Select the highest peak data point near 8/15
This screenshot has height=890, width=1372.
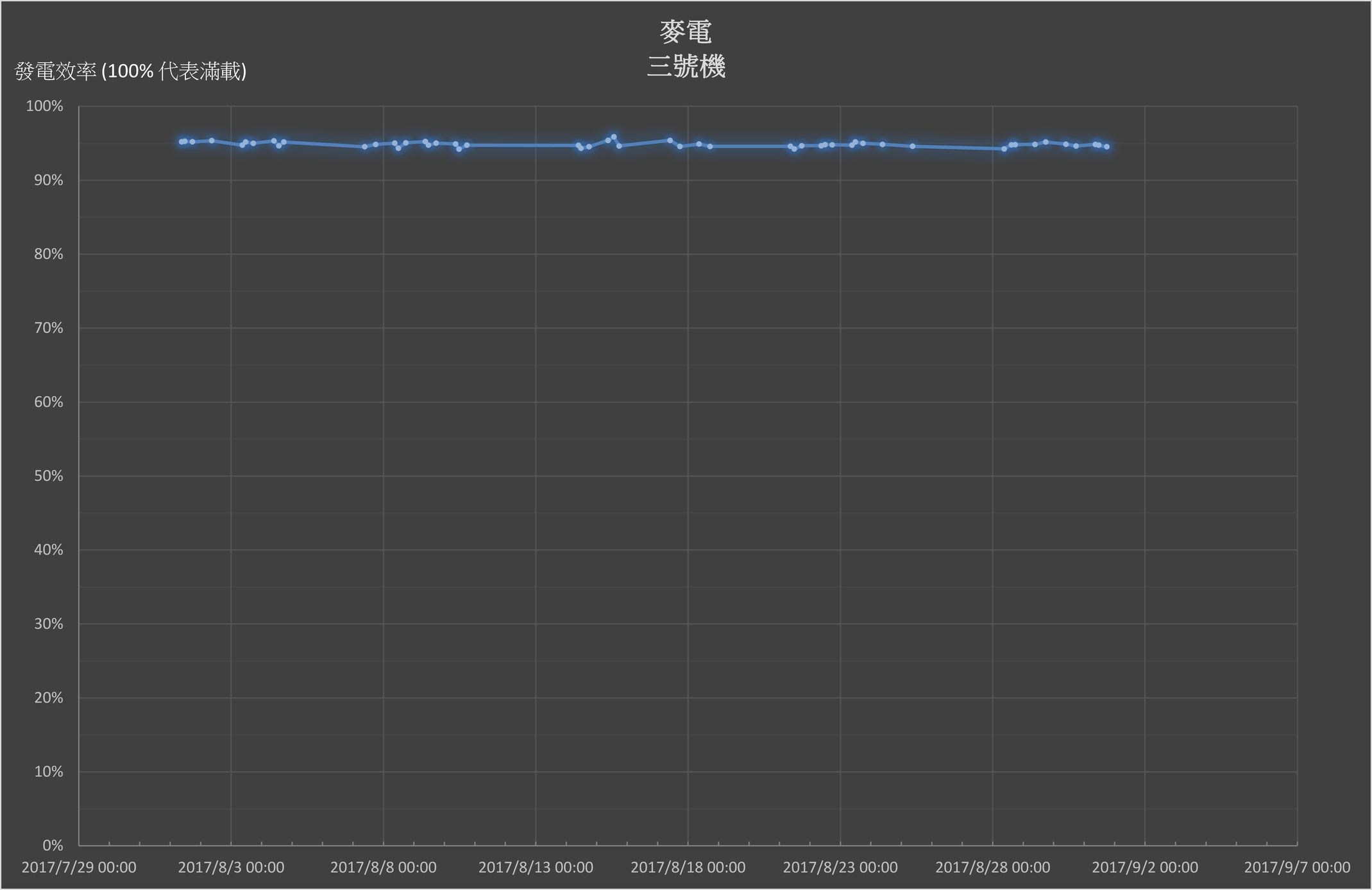[x=614, y=137]
